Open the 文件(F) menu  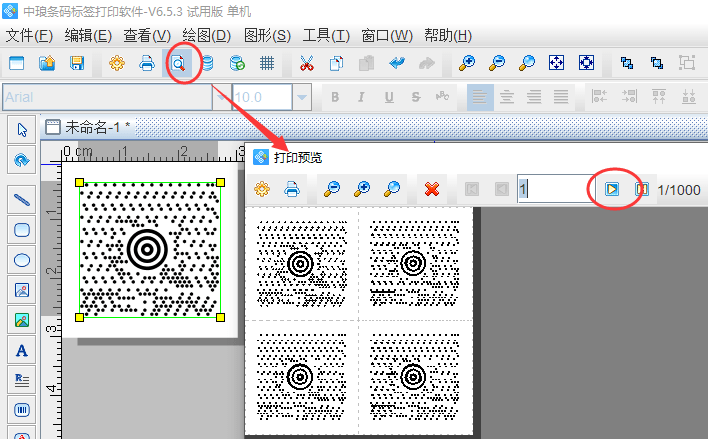coord(29,35)
